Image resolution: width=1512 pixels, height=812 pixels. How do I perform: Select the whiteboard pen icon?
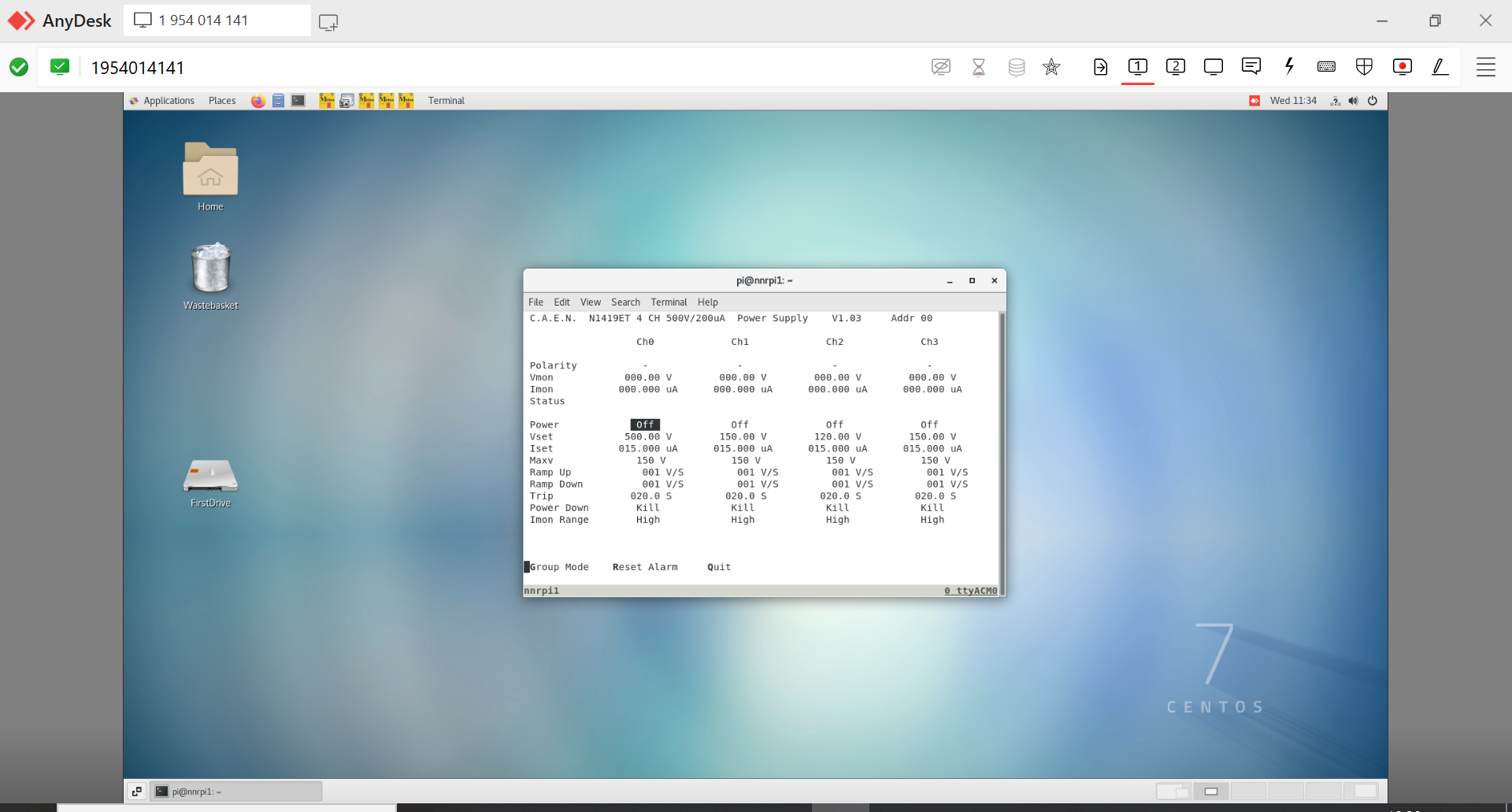(x=1440, y=67)
